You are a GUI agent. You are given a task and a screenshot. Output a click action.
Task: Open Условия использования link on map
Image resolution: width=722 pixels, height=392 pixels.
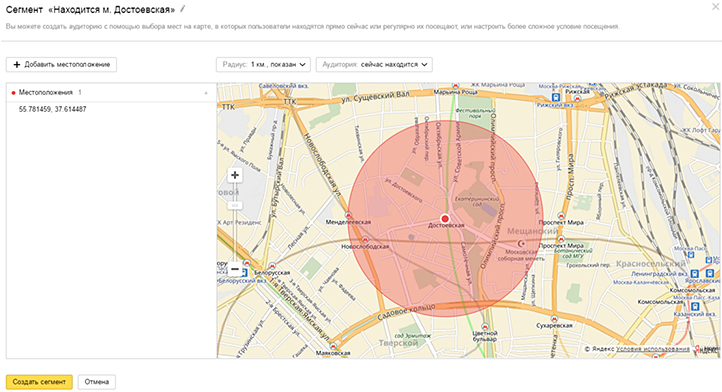pos(653,349)
